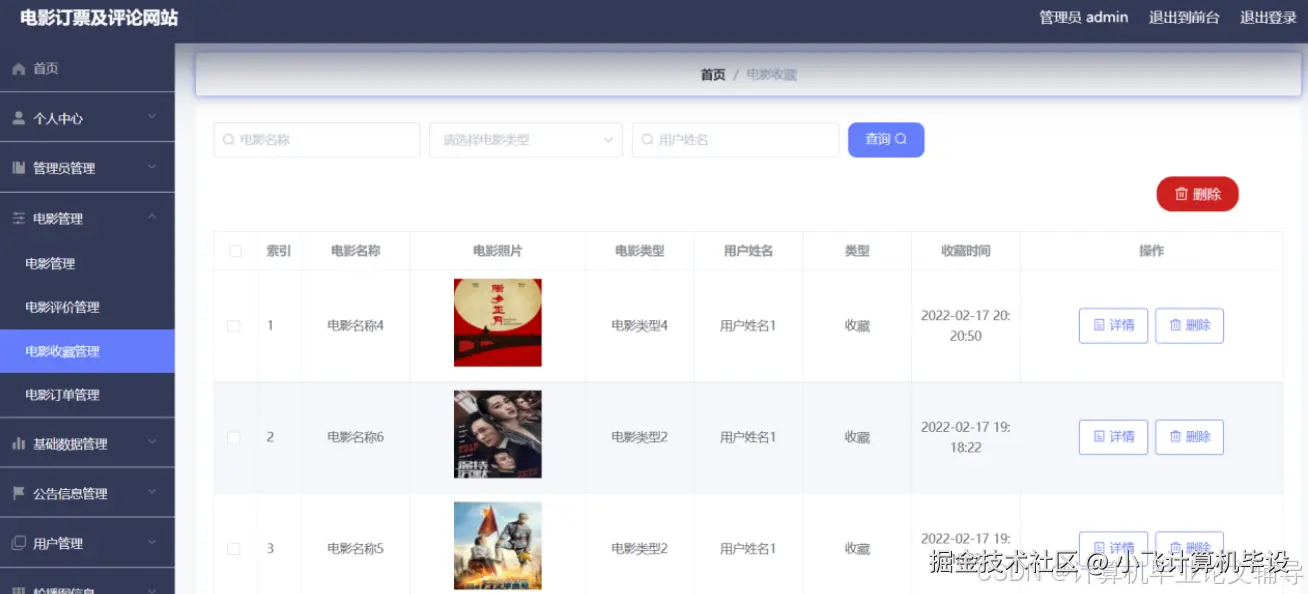The image size is (1308, 594).
Task: Click 退出登录 in the top bar
Action: (1268, 17)
